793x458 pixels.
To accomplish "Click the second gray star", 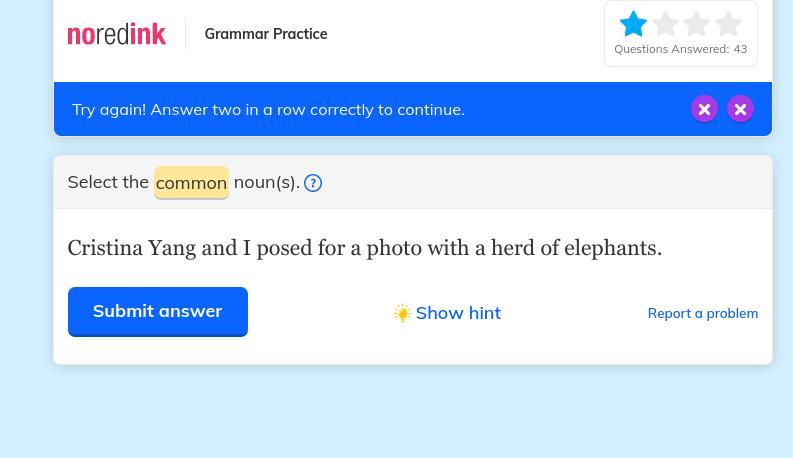I will [665, 23].
